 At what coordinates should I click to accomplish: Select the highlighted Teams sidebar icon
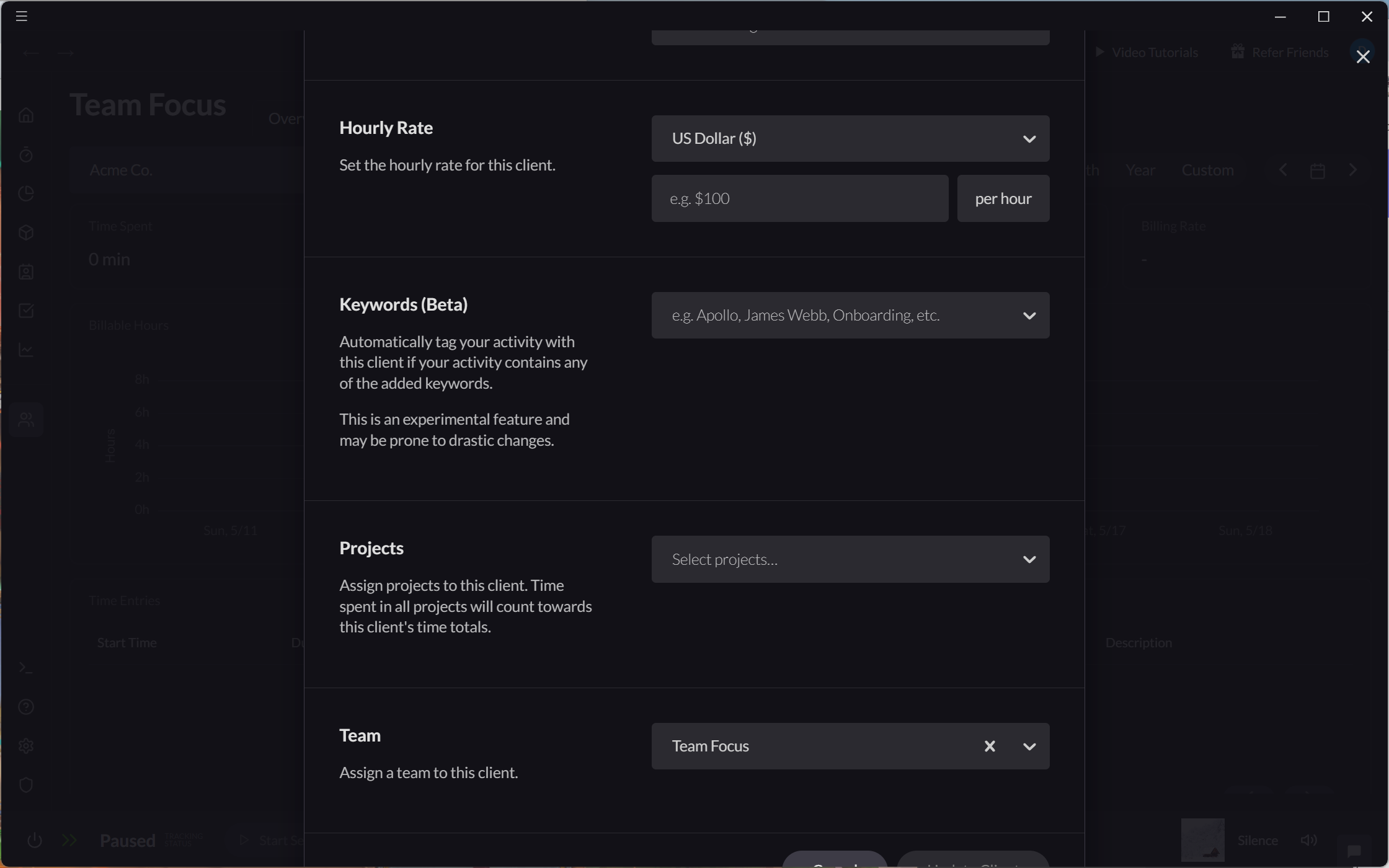(x=26, y=420)
